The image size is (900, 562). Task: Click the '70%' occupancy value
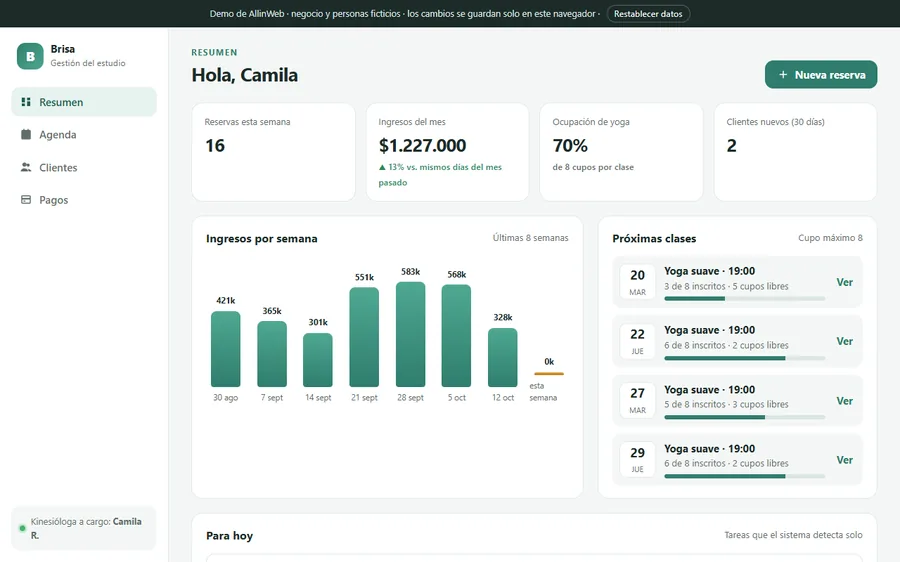570,146
